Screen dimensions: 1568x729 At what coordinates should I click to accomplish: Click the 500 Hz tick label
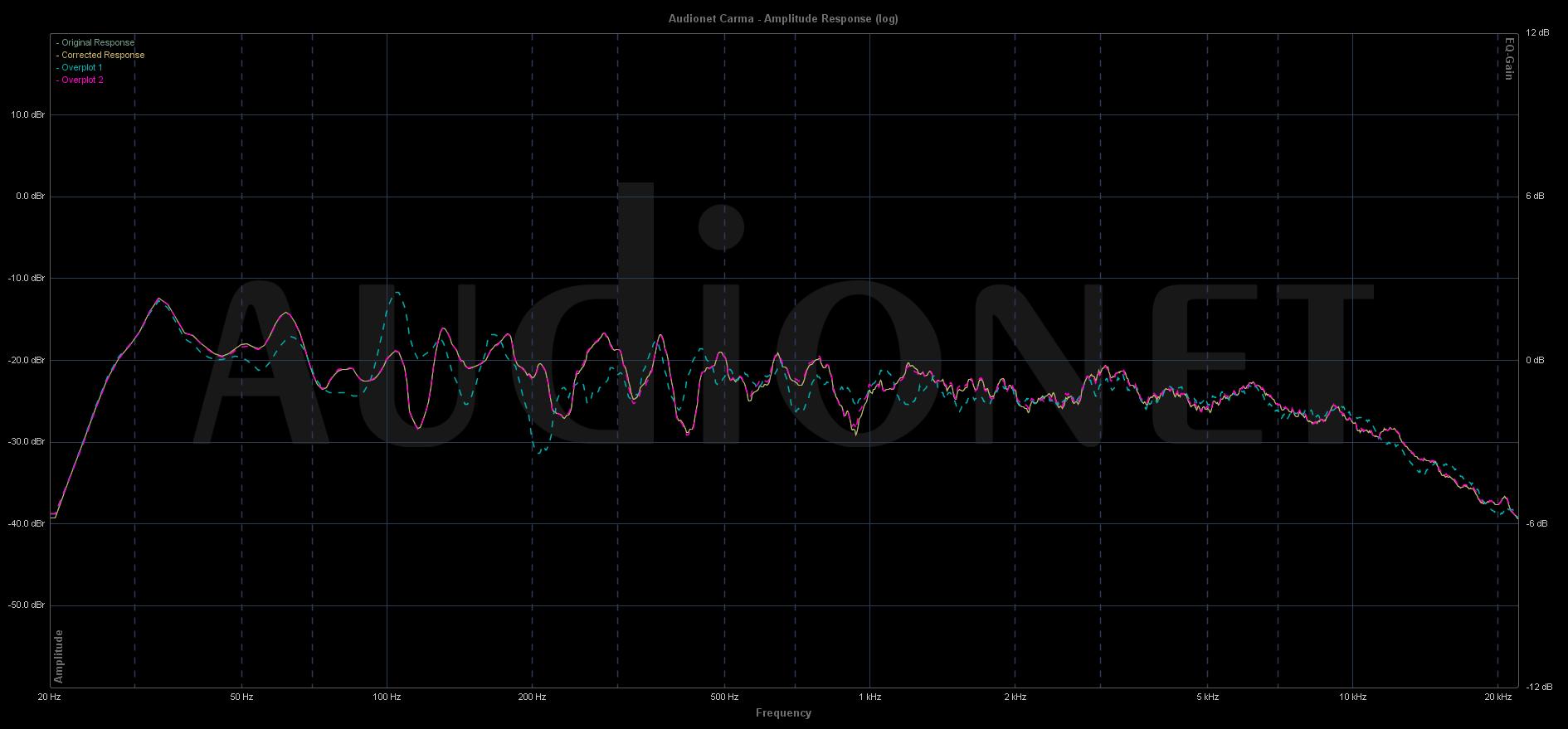pos(724,697)
